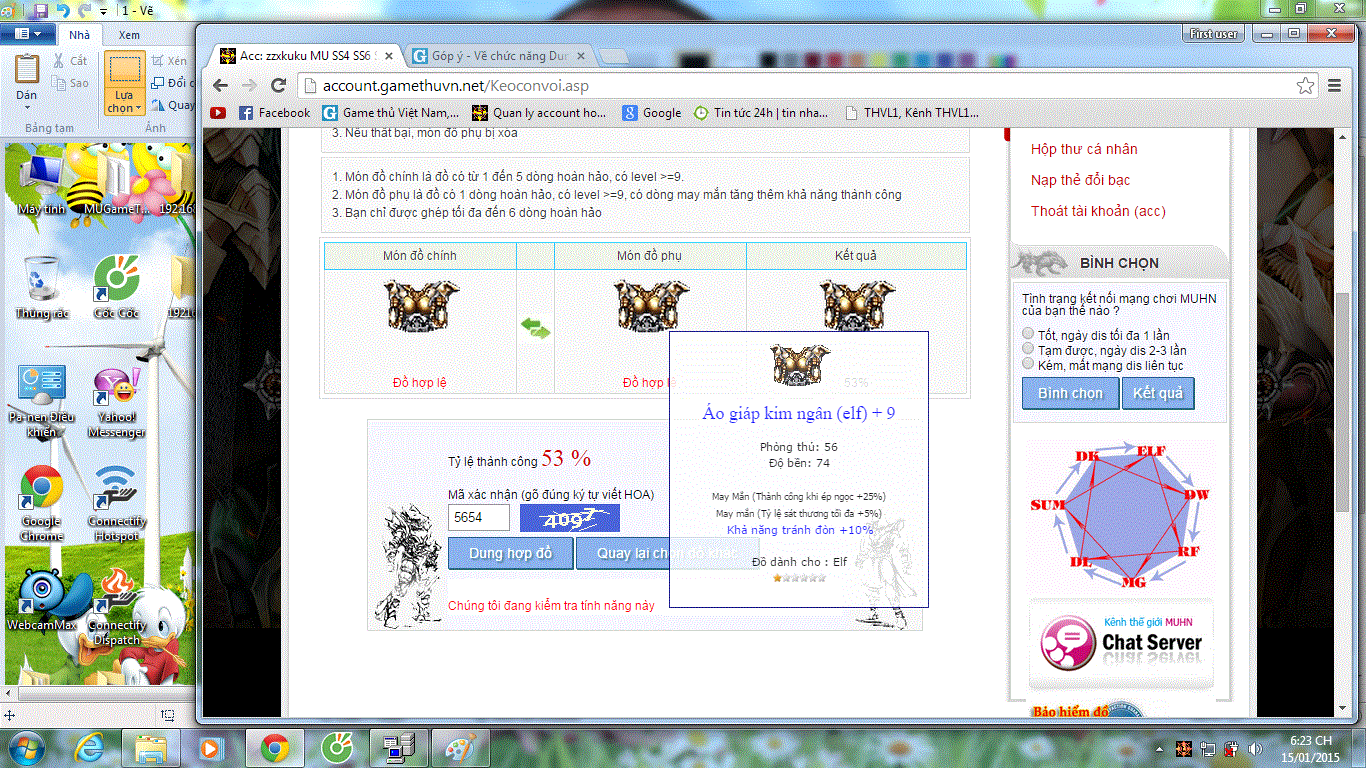The width and height of the screenshot is (1366, 768).
Task: Open the media player taskbar icon
Action: click(x=210, y=747)
